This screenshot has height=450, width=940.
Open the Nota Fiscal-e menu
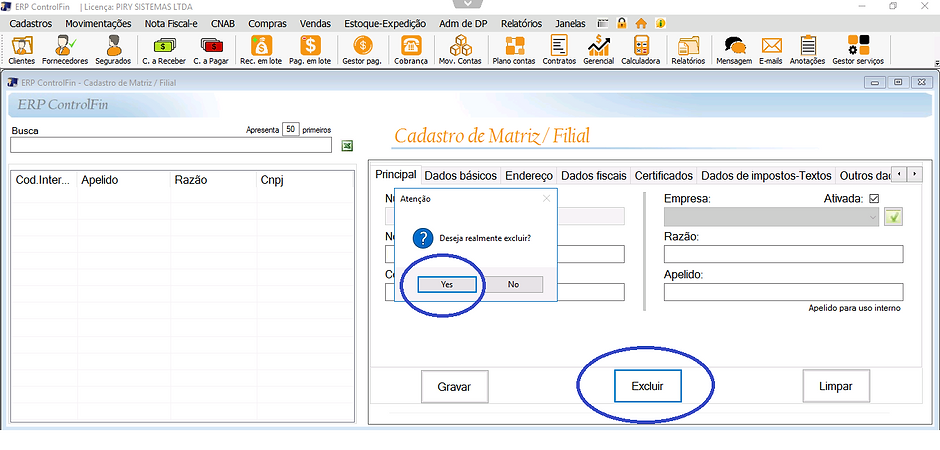tap(171, 24)
